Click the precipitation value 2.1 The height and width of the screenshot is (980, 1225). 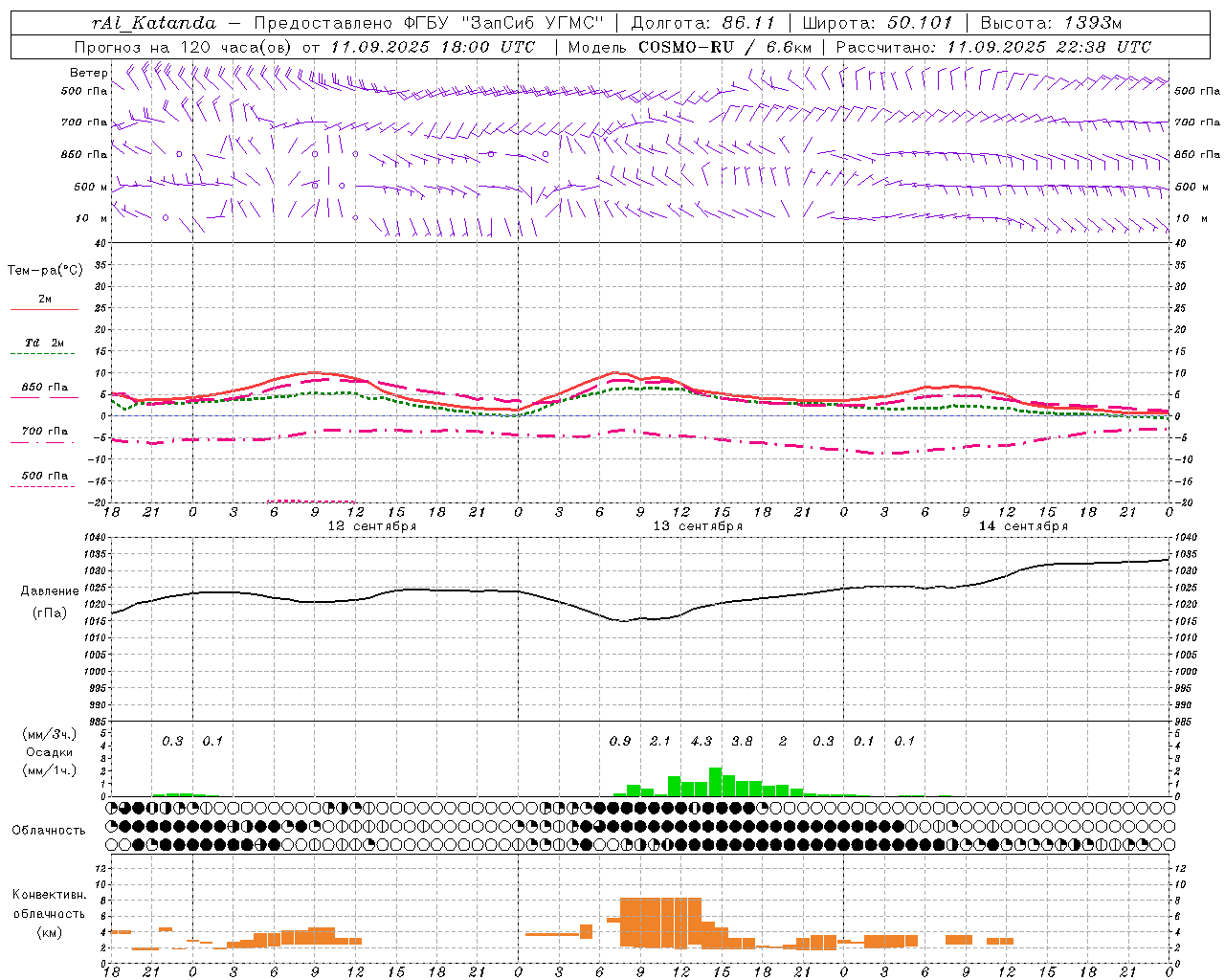(660, 742)
